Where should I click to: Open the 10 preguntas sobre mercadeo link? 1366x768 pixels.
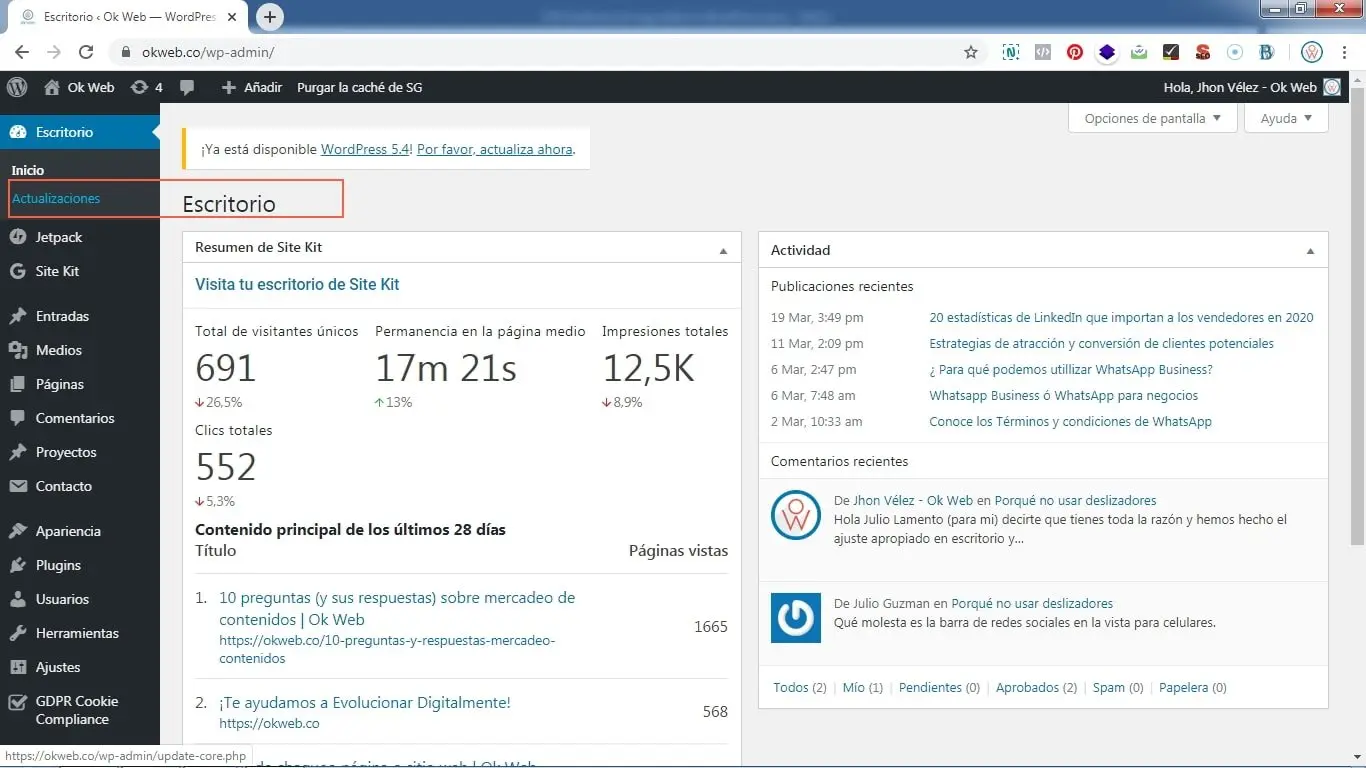point(397,608)
